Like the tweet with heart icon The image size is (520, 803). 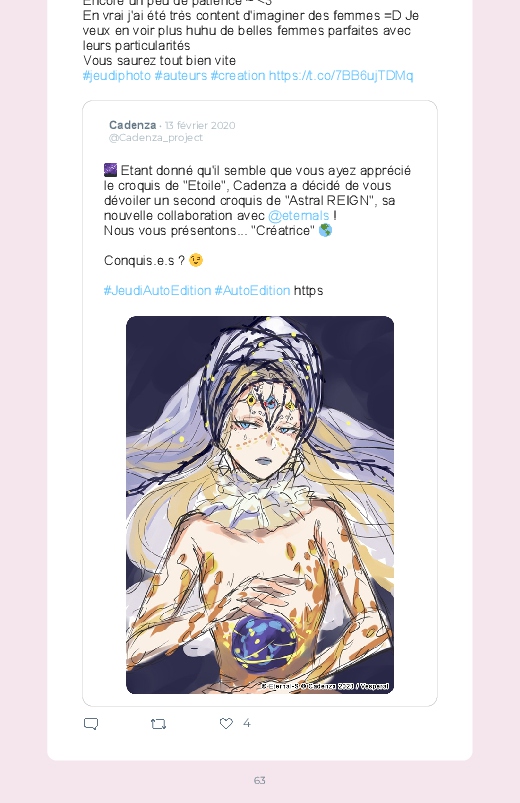pos(226,723)
